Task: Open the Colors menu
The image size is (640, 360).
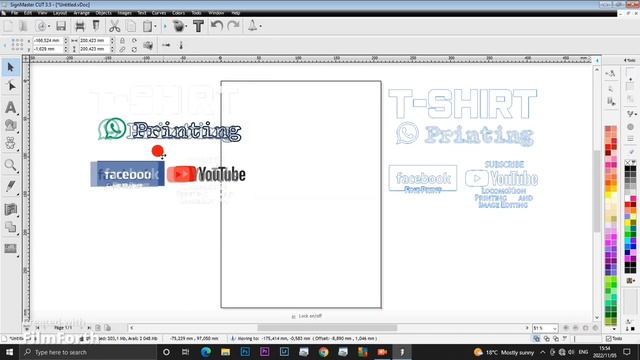Action: pos(178,13)
